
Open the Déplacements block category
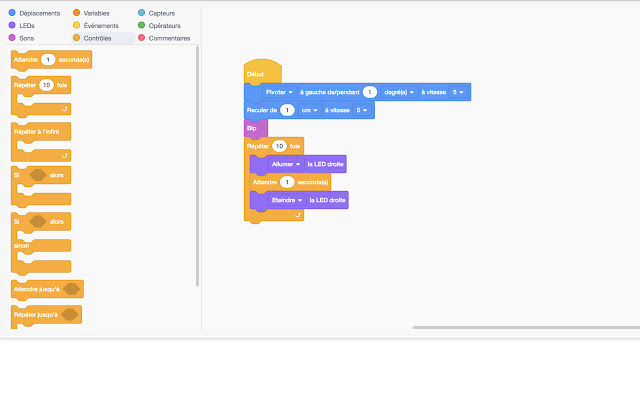coord(35,13)
